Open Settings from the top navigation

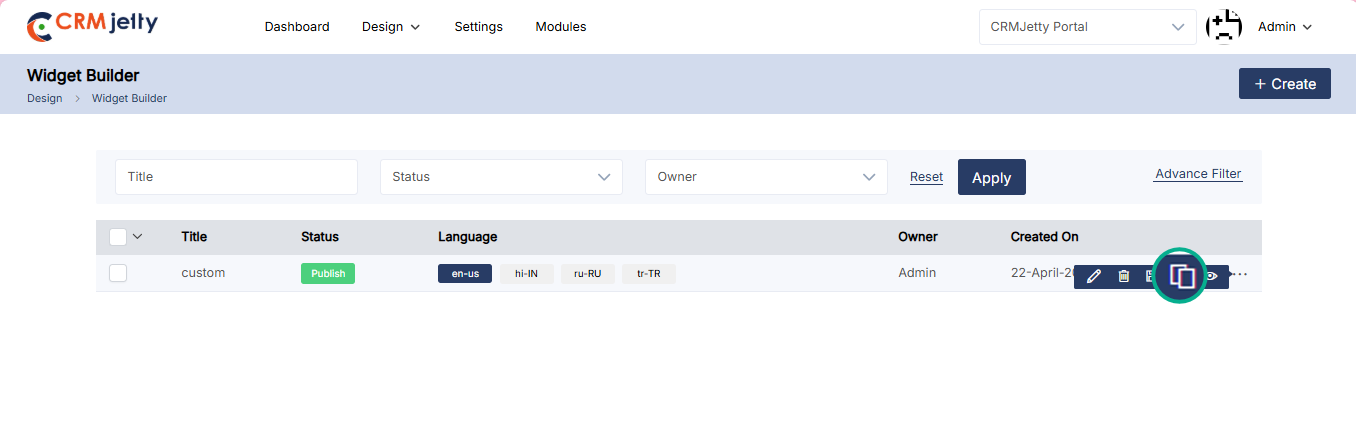coord(478,27)
